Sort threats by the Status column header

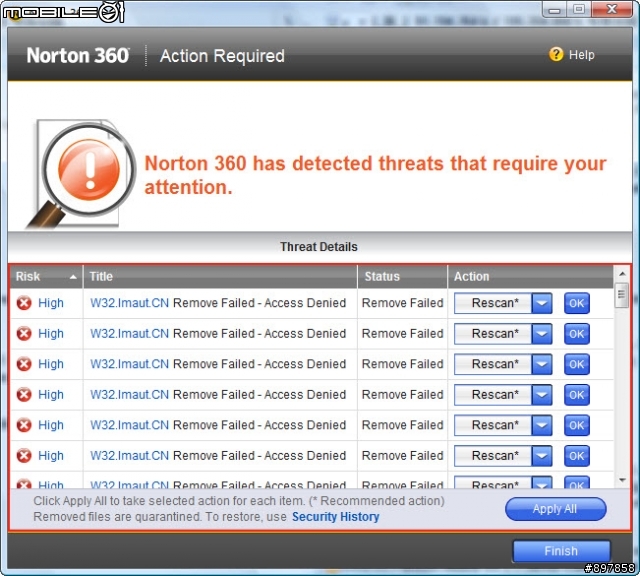(x=402, y=276)
